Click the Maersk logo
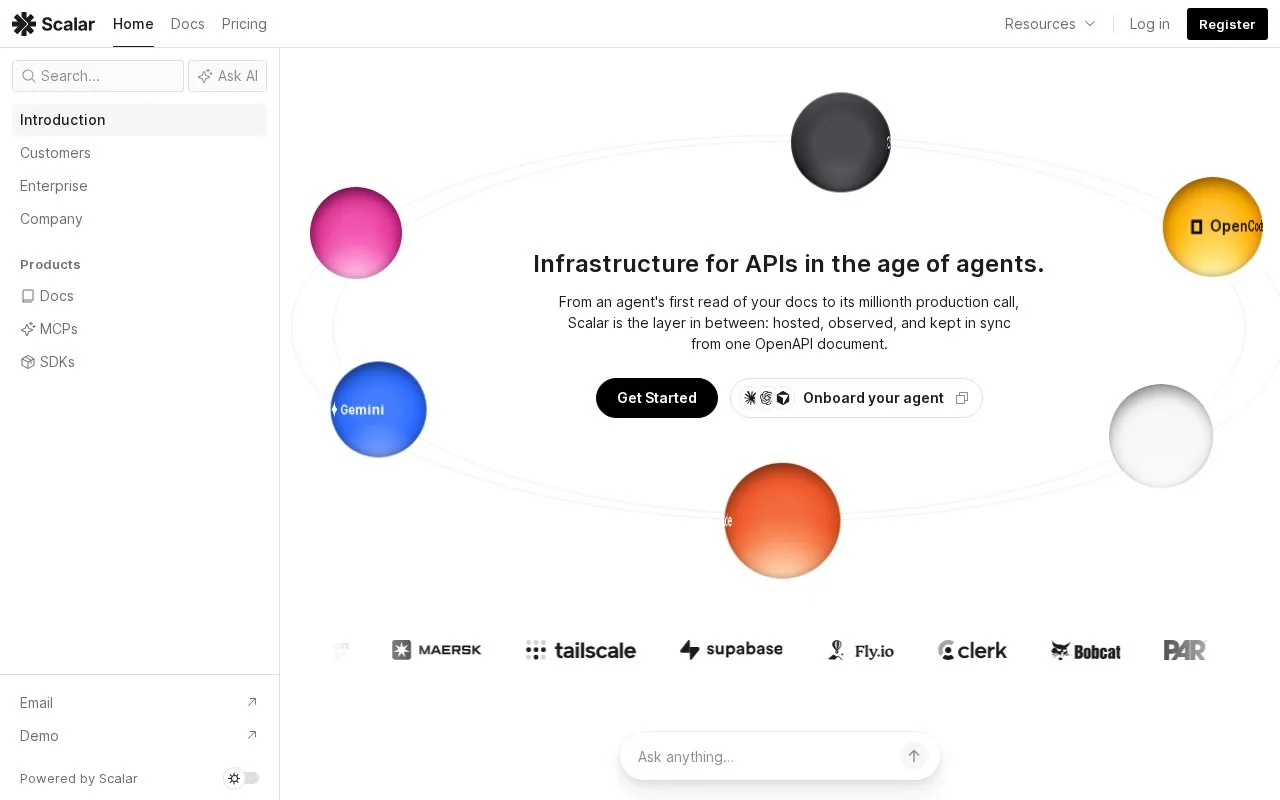 437,650
